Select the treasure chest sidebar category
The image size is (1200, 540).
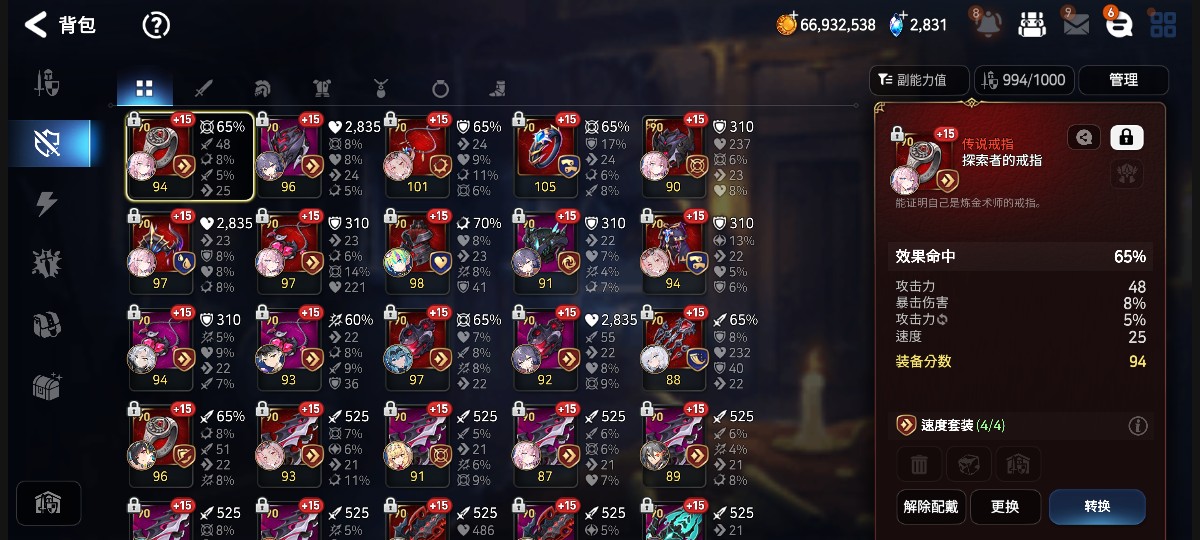pyautogui.click(x=47, y=386)
